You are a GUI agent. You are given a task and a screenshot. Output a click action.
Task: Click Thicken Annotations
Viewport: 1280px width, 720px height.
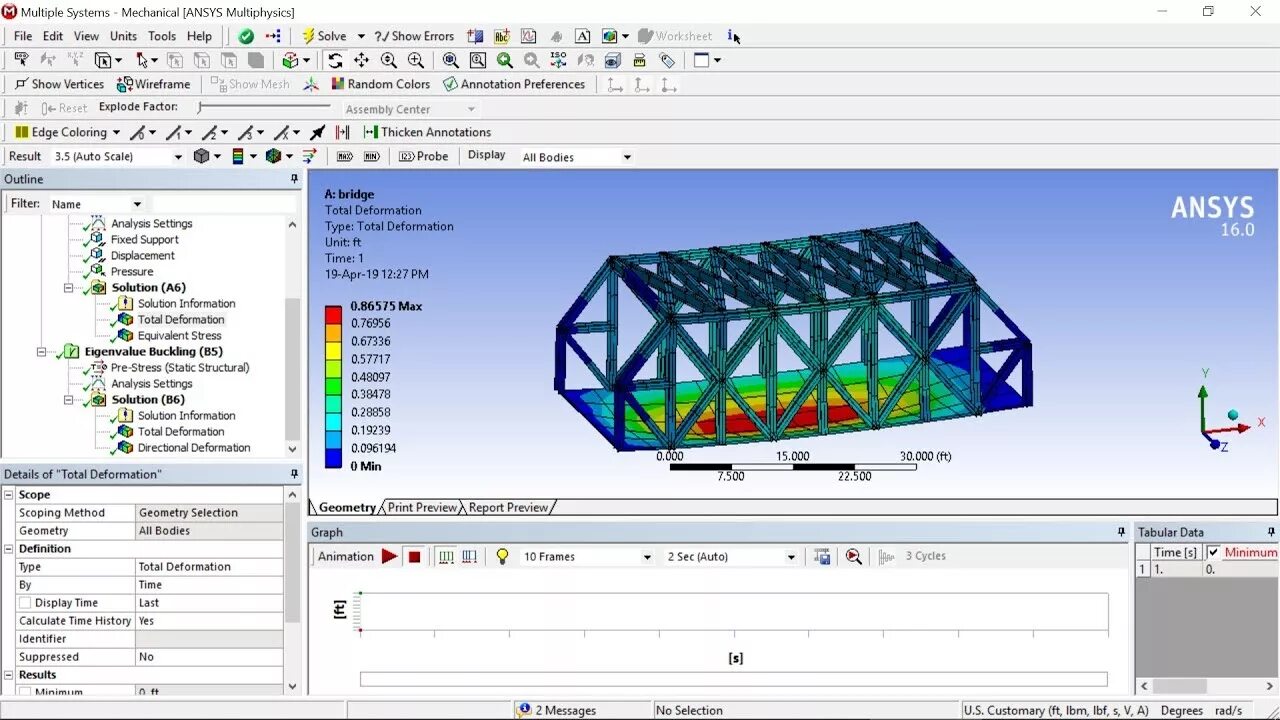[x=428, y=132]
